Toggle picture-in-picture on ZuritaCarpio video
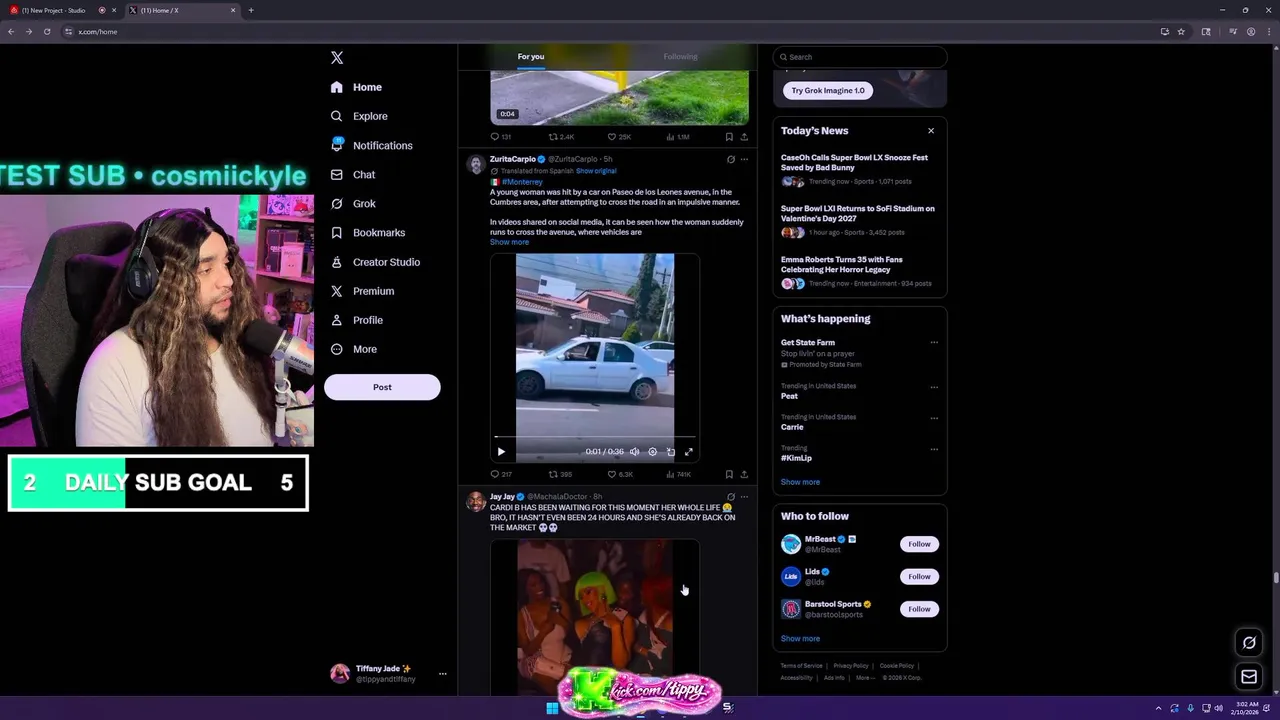 (670, 452)
